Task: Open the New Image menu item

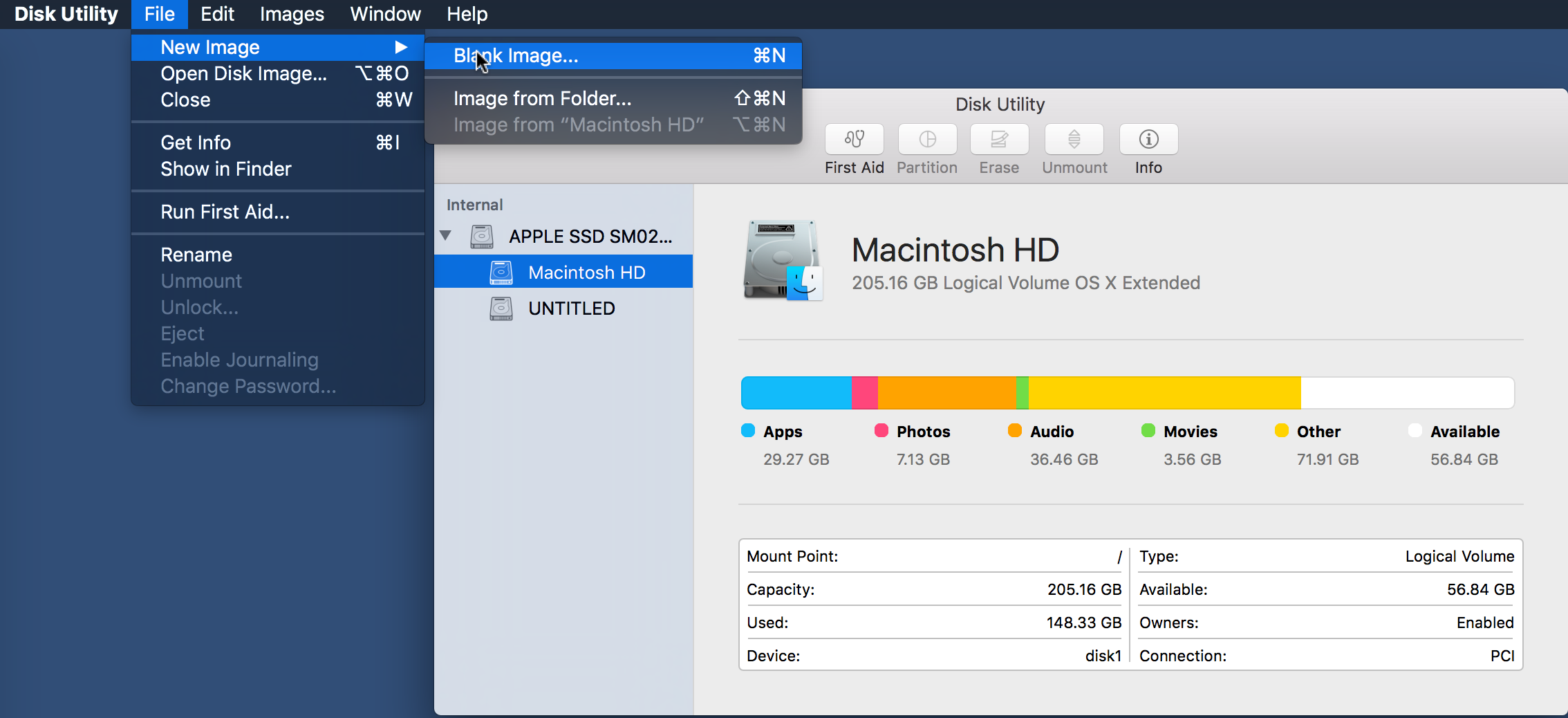Action: point(278,47)
